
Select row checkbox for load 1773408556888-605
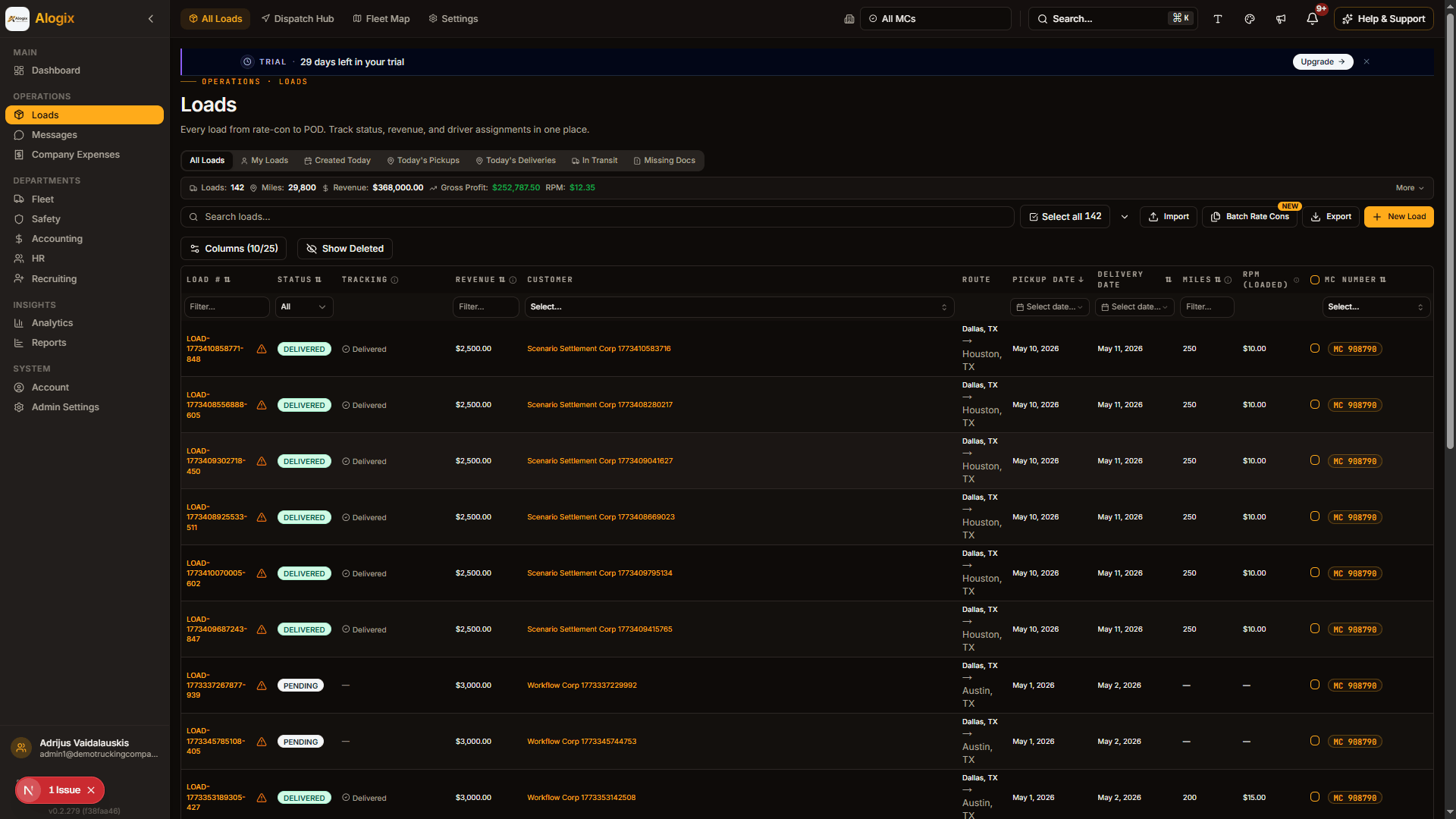coord(1315,404)
